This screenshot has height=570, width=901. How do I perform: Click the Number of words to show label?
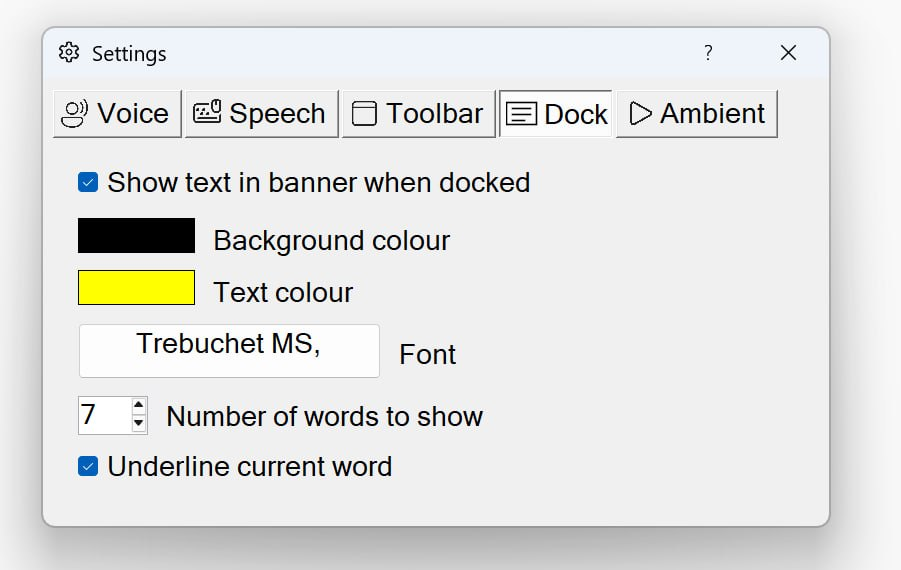324,417
